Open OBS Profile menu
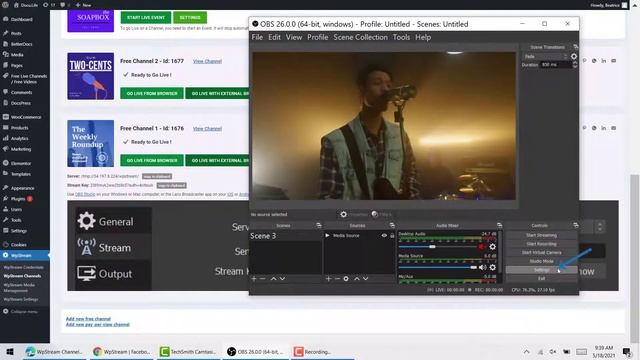Viewport: 640px width, 360px height. click(318, 37)
